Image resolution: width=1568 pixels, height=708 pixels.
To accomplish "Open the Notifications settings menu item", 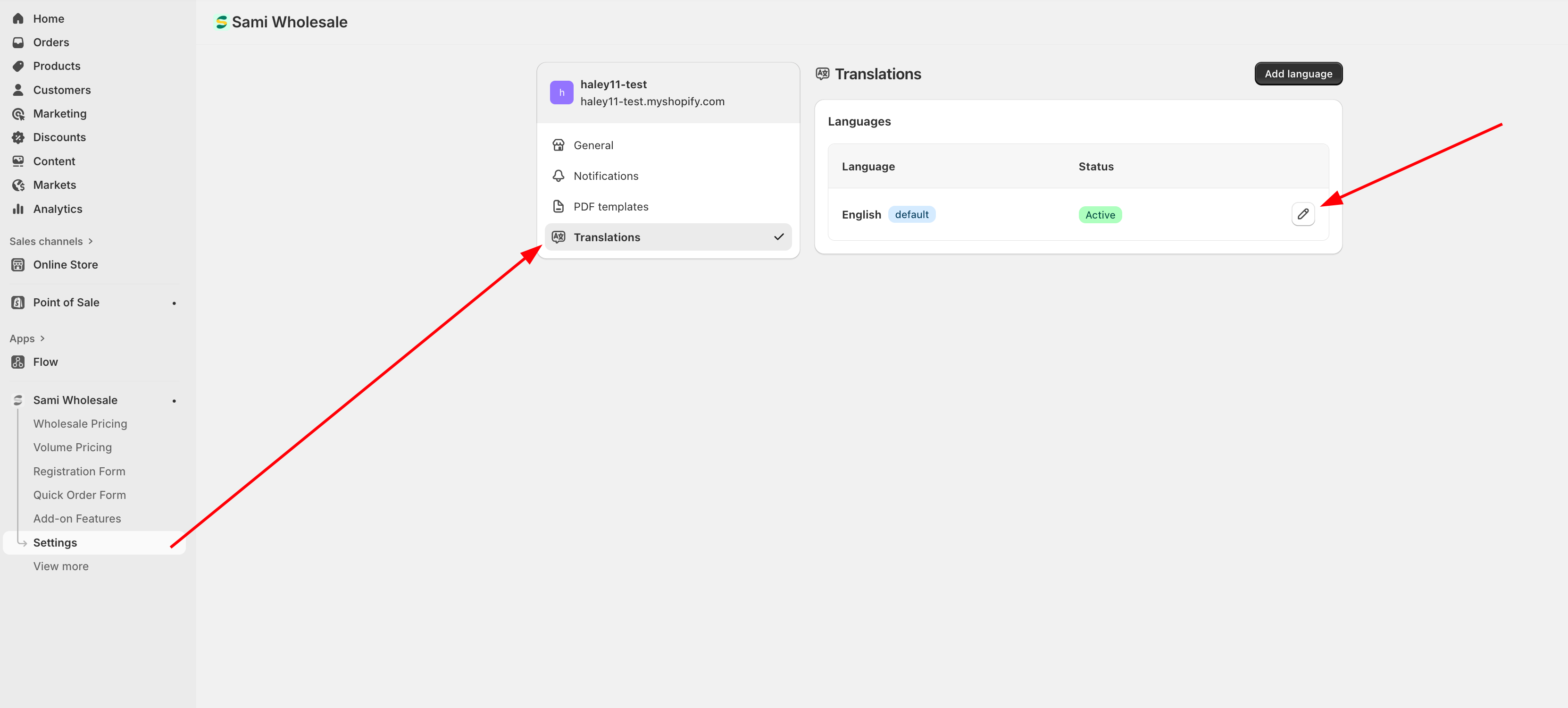I will point(606,176).
